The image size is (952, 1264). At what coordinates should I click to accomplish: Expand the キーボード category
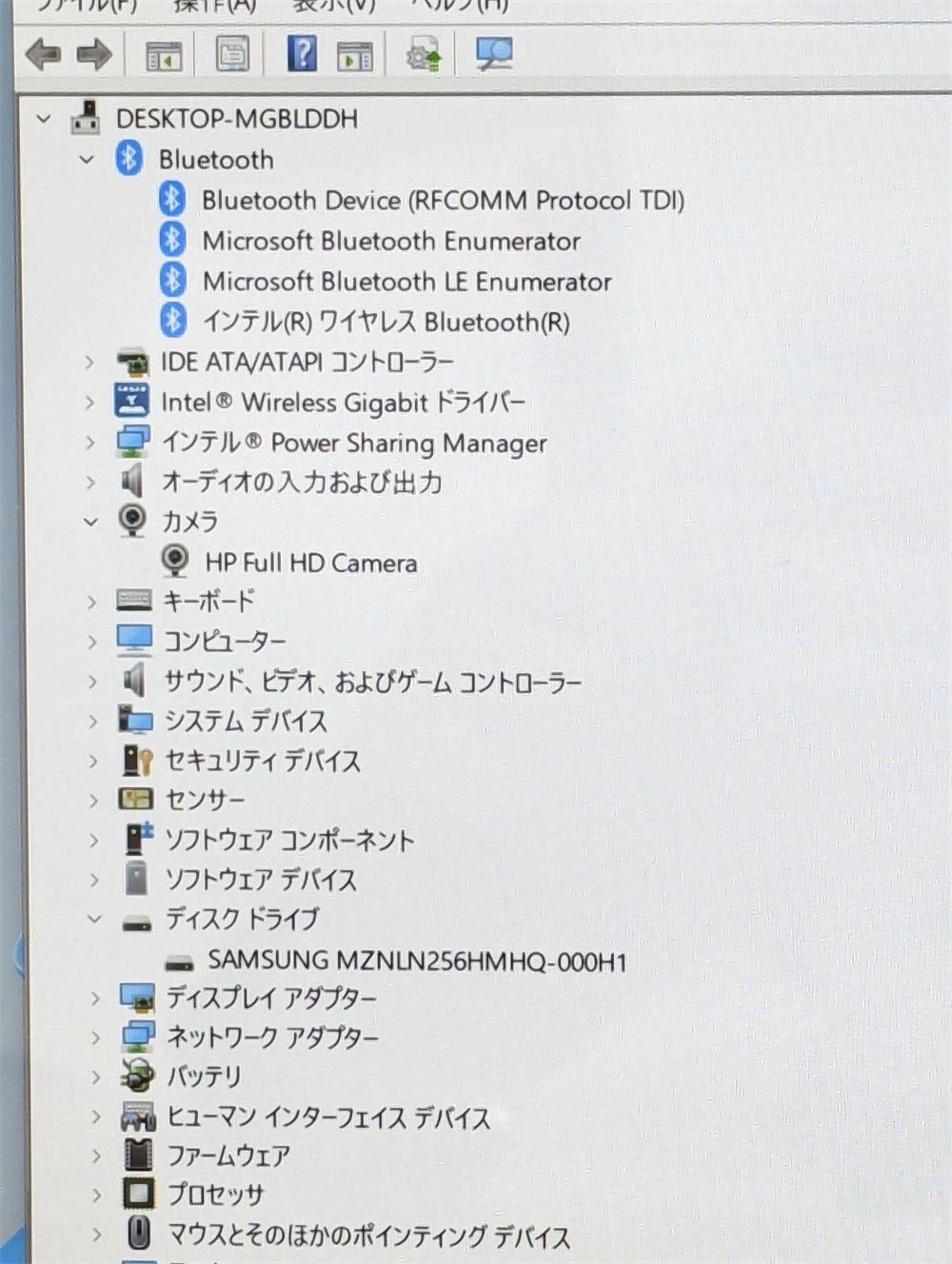coord(91,602)
